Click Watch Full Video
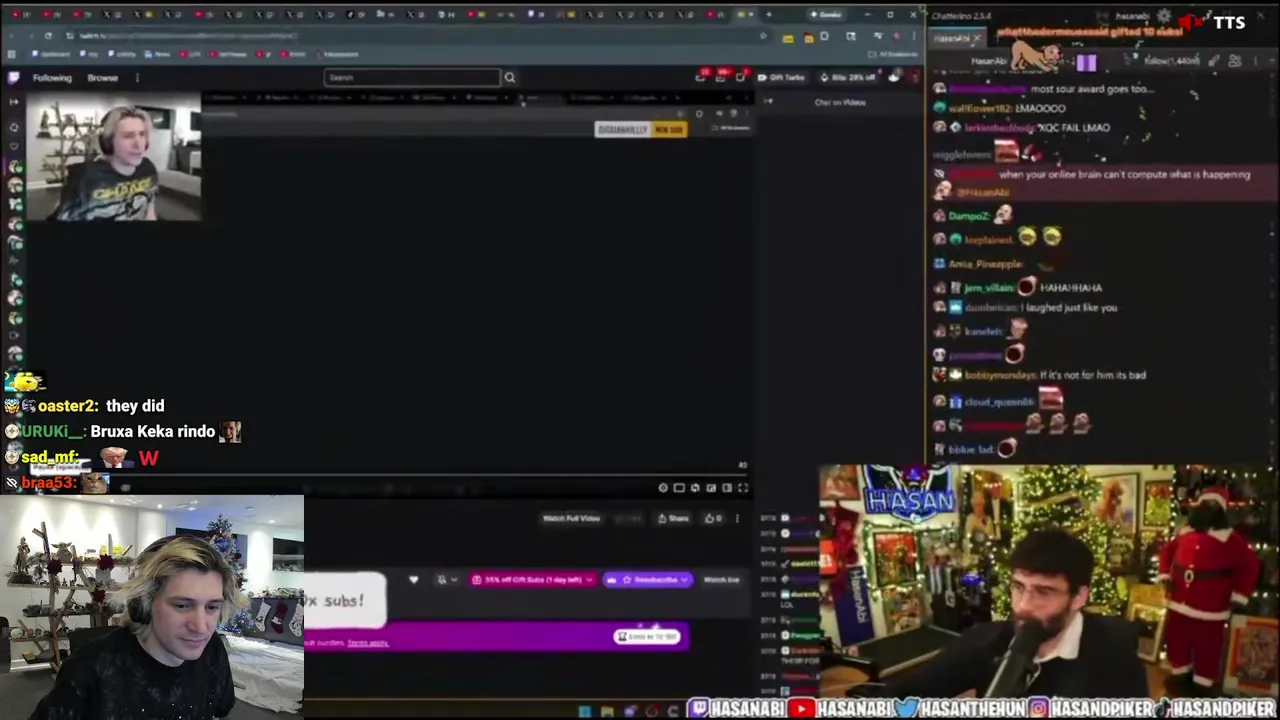Viewport: 1280px width, 720px height. 571,518
